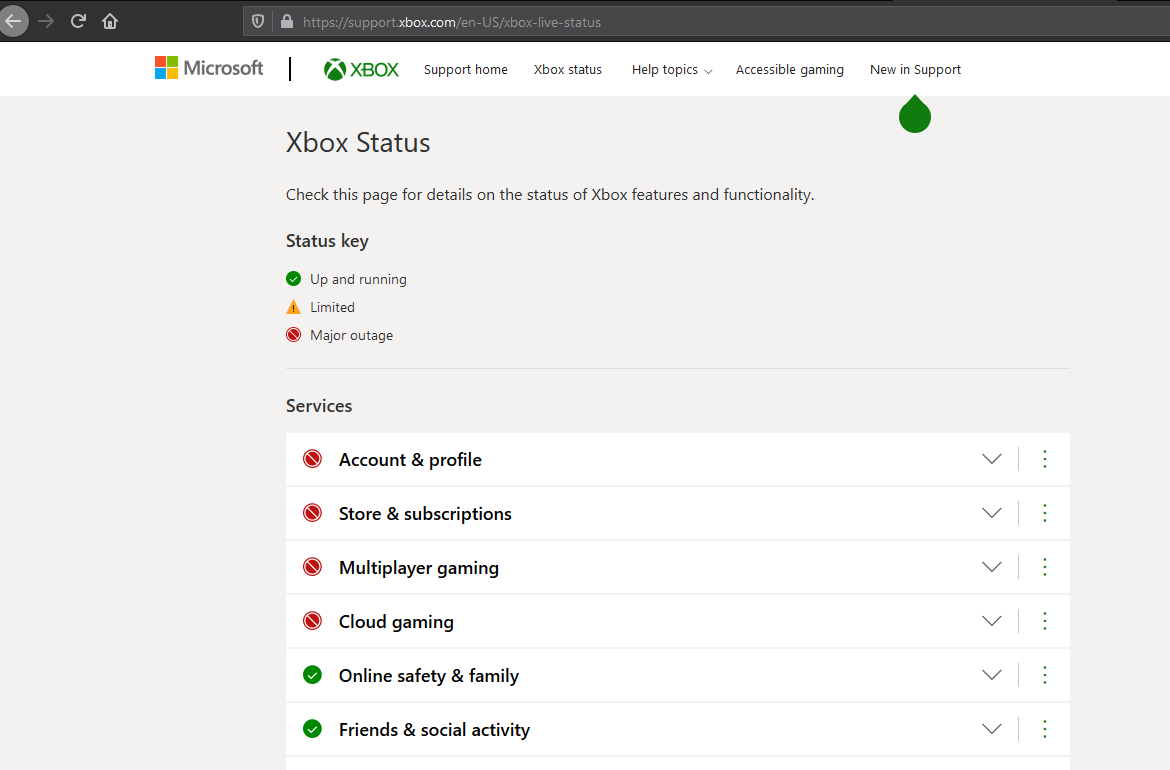1170x770 pixels.
Task: Click the Store & subscriptions outage status icon
Action: pyautogui.click(x=313, y=513)
